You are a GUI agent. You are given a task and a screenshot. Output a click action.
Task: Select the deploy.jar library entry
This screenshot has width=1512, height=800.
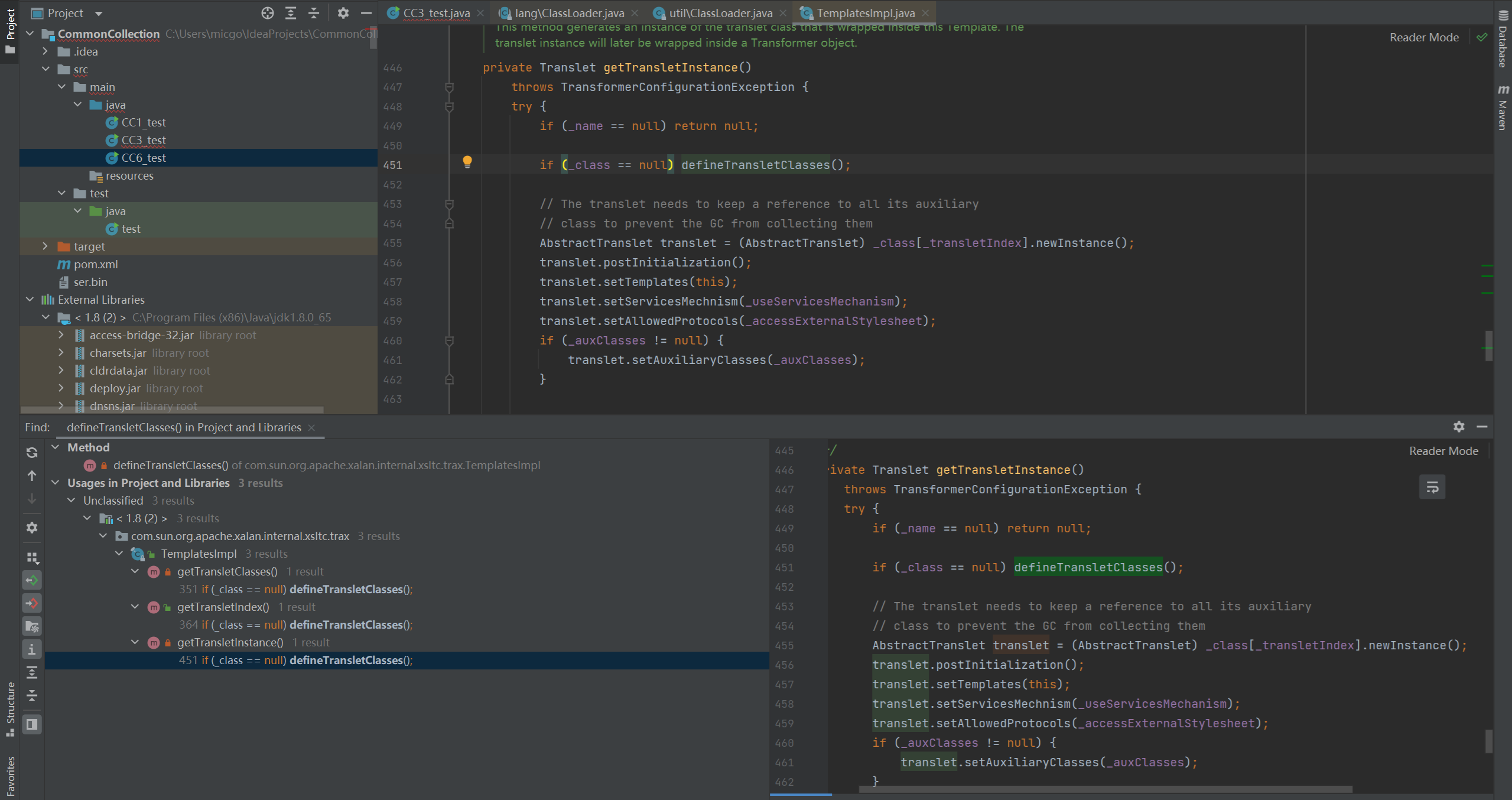tap(115, 388)
